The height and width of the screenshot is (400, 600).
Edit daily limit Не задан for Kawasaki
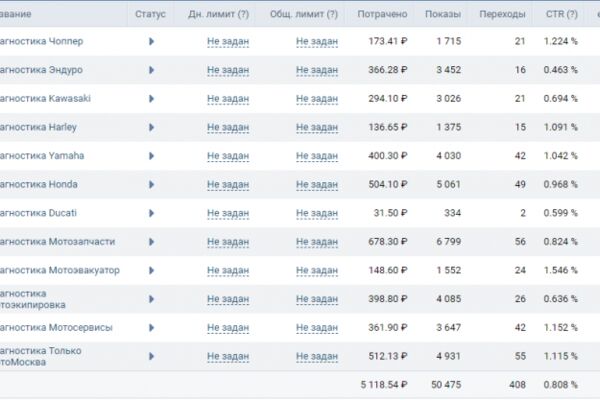click(x=228, y=99)
